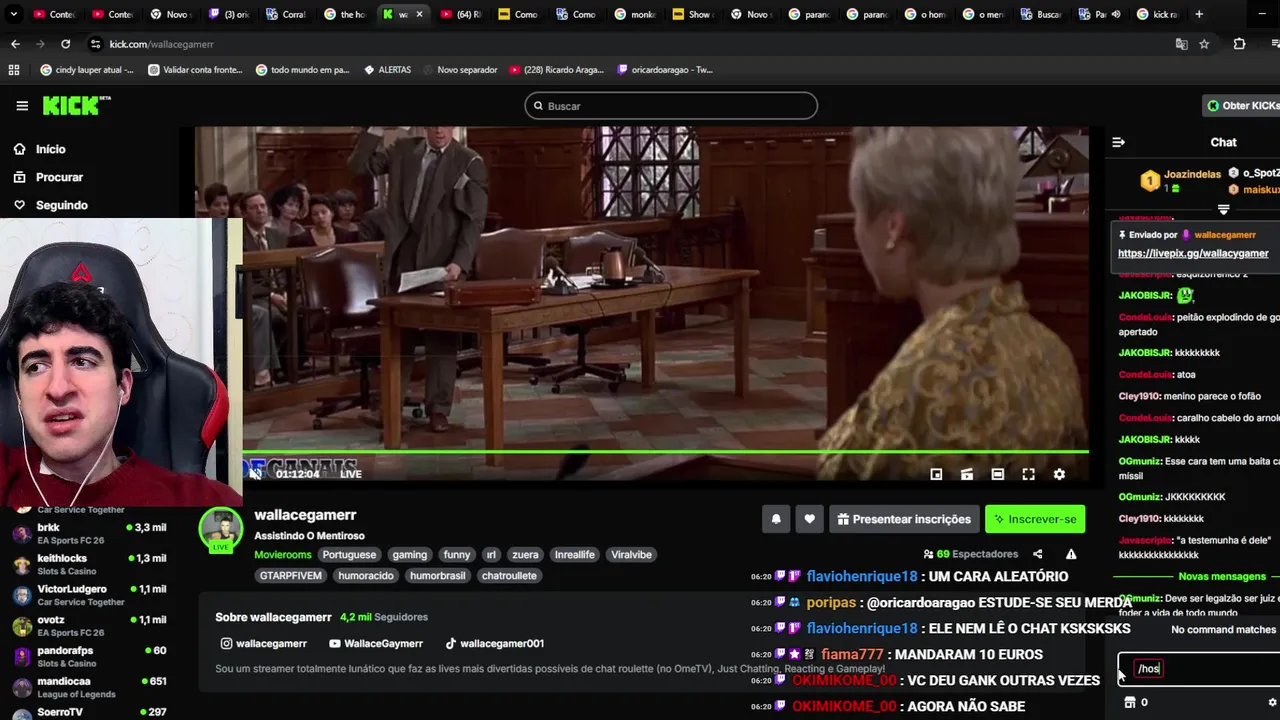The height and width of the screenshot is (720, 1280).
Task: Open the chat settings gear
Action: click(x=1272, y=702)
